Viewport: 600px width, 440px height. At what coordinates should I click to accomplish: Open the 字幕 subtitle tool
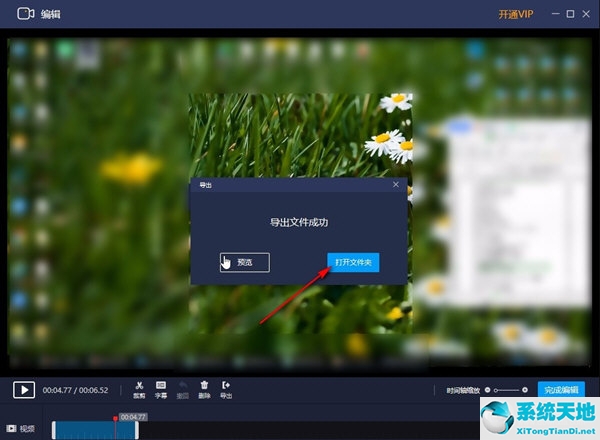[161, 390]
